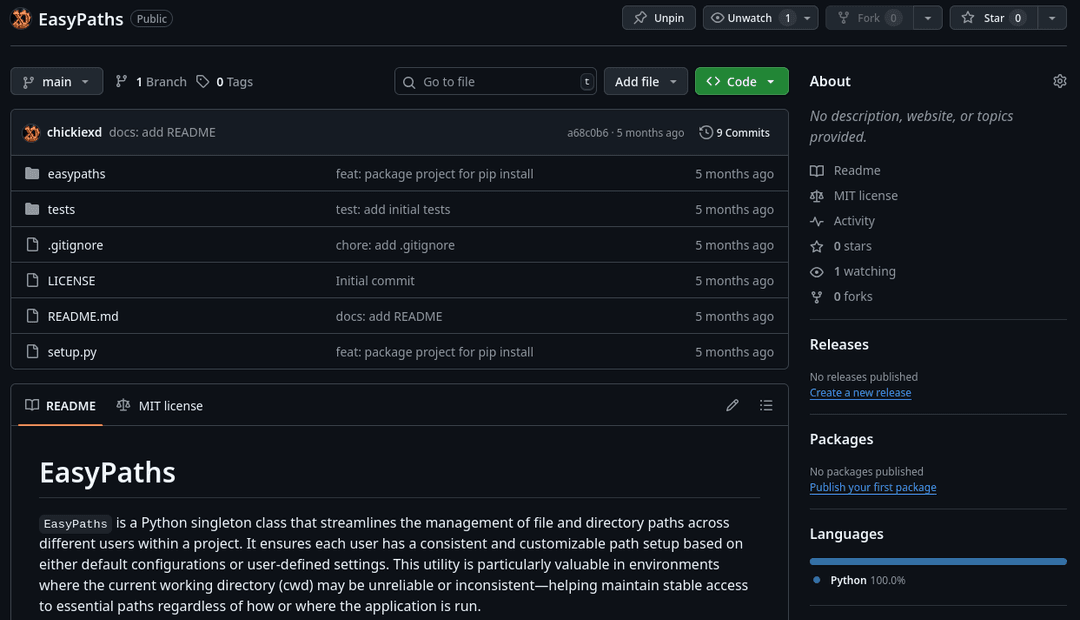Viewport: 1080px width, 620px height.
Task: Open 'feat: package project for pip install' in easypaths row
Action: point(434,174)
